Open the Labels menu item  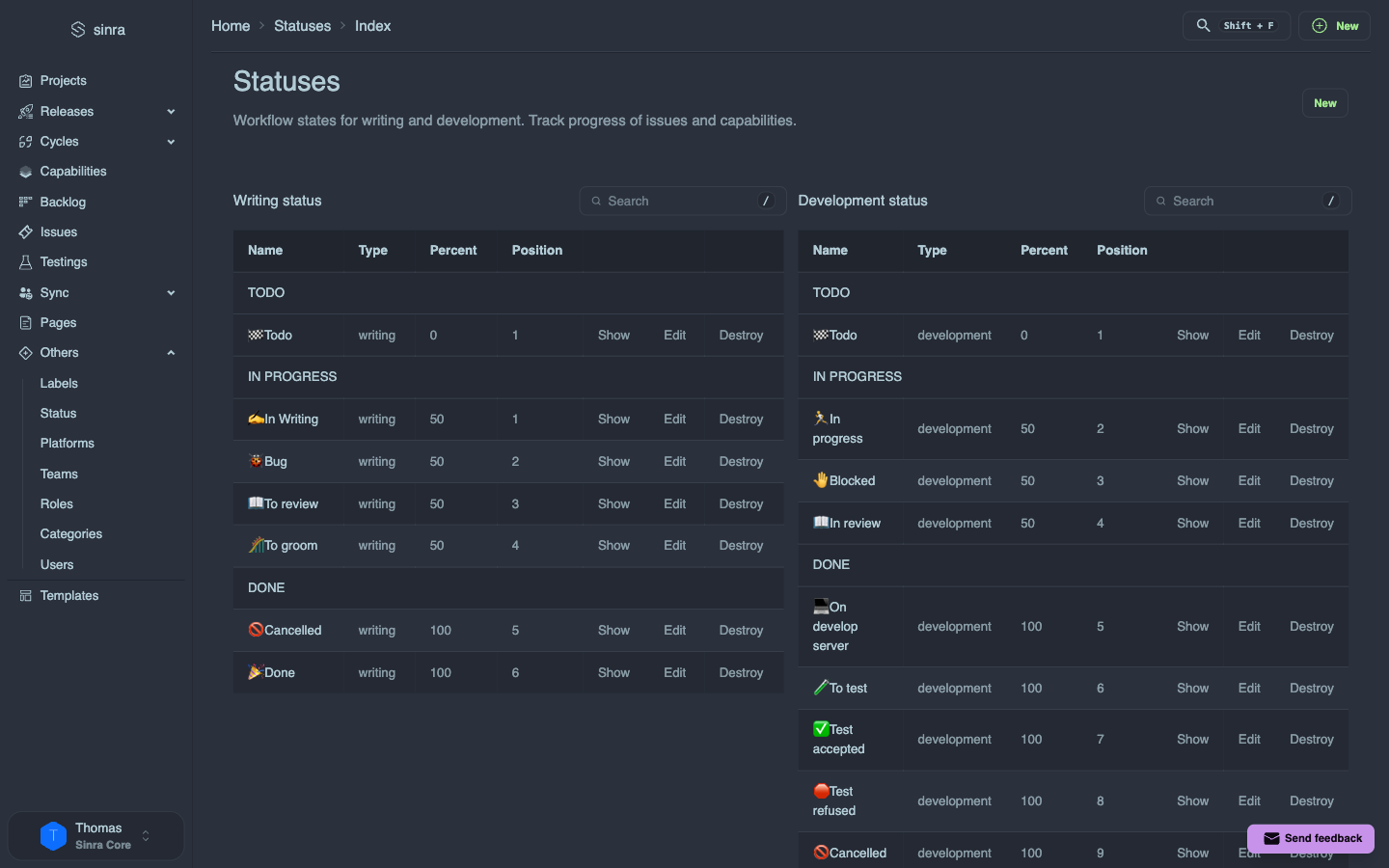click(x=59, y=384)
